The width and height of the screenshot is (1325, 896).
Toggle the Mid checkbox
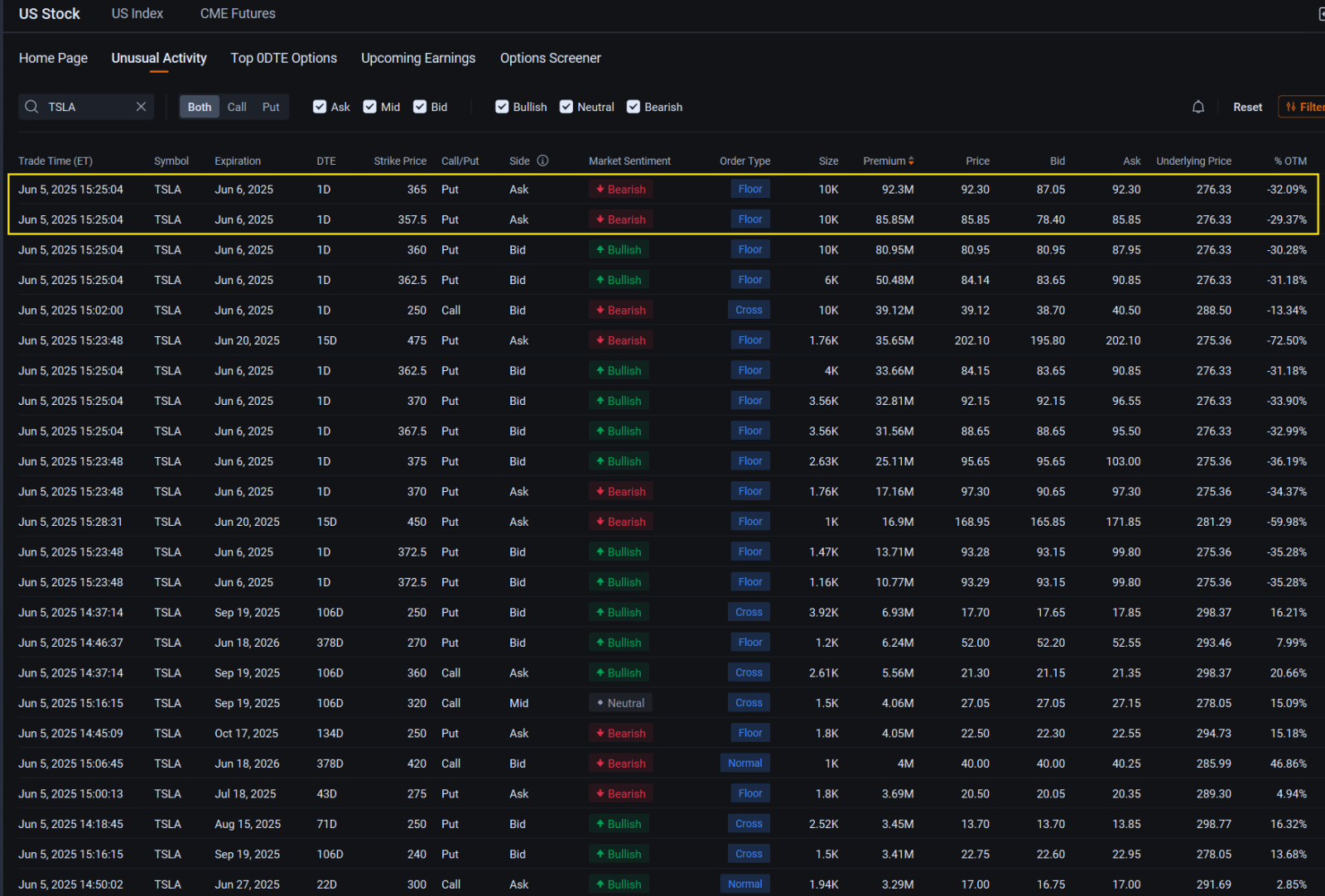370,107
